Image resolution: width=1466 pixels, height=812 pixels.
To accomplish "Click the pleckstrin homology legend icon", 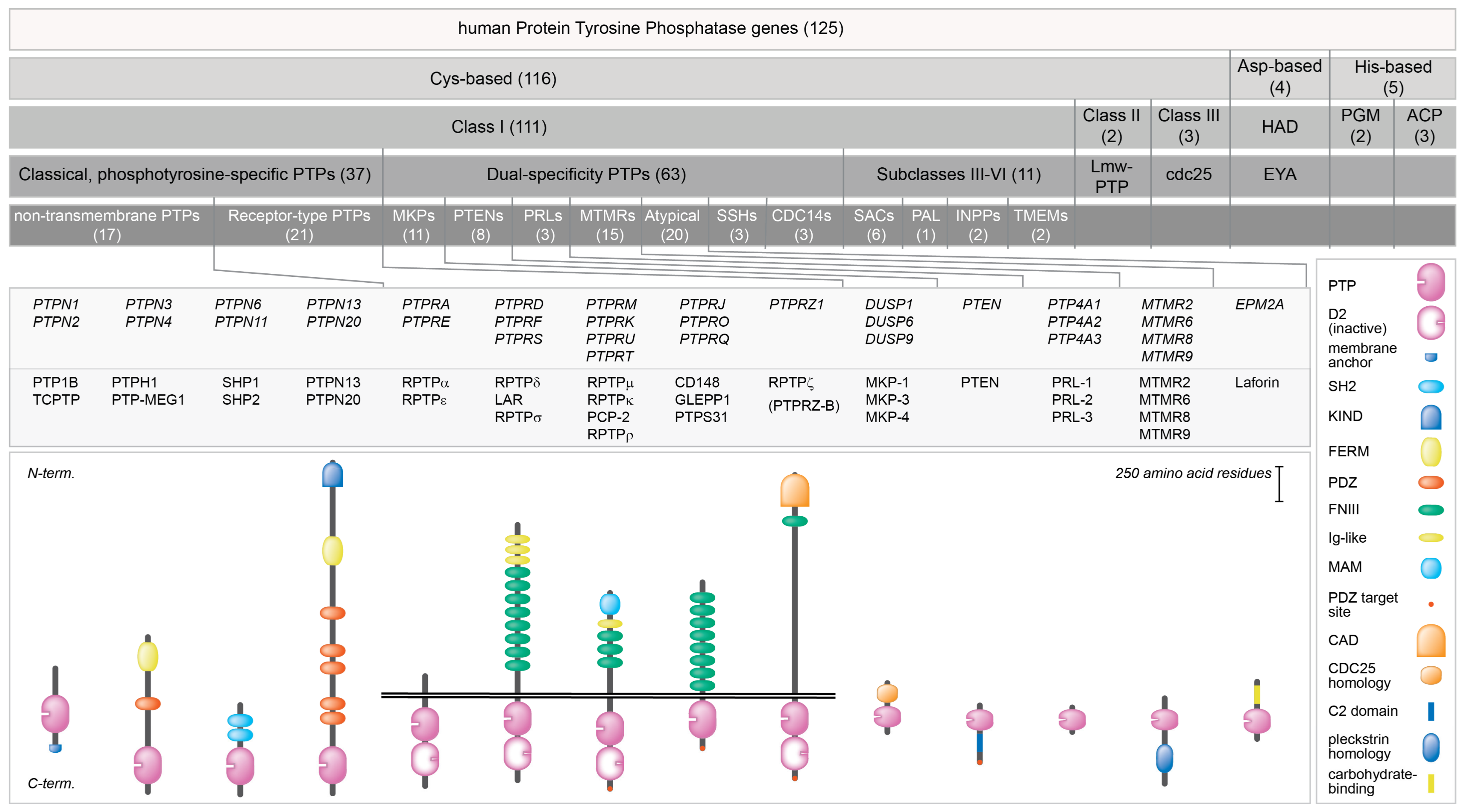I will click(1431, 747).
